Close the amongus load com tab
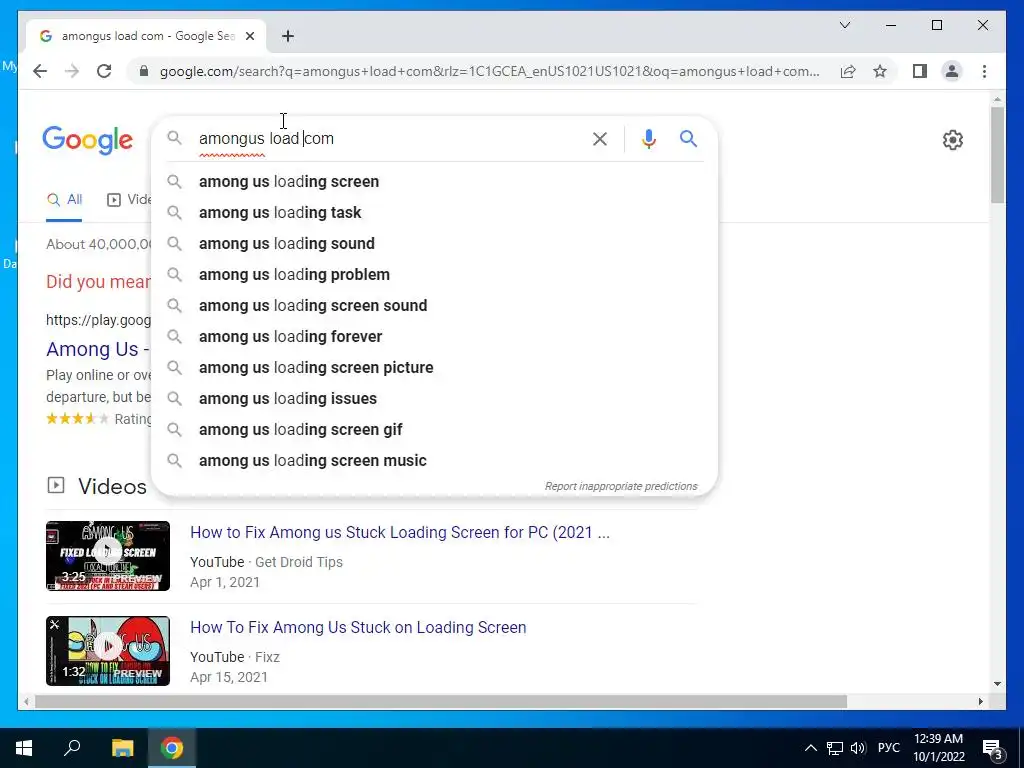The height and width of the screenshot is (768, 1024). (x=249, y=36)
